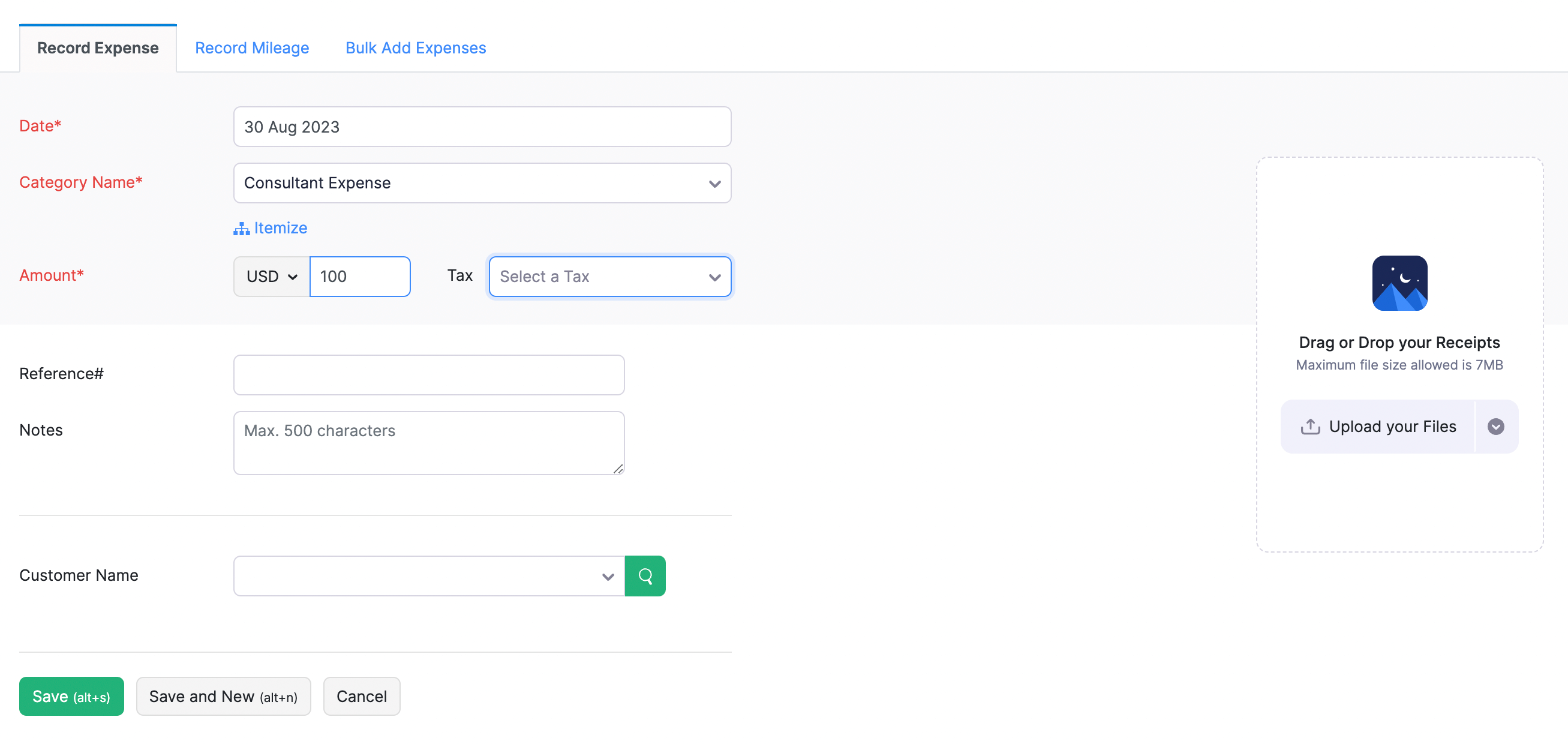
Task: Click the Itemize hierarchy icon
Action: pos(241,229)
